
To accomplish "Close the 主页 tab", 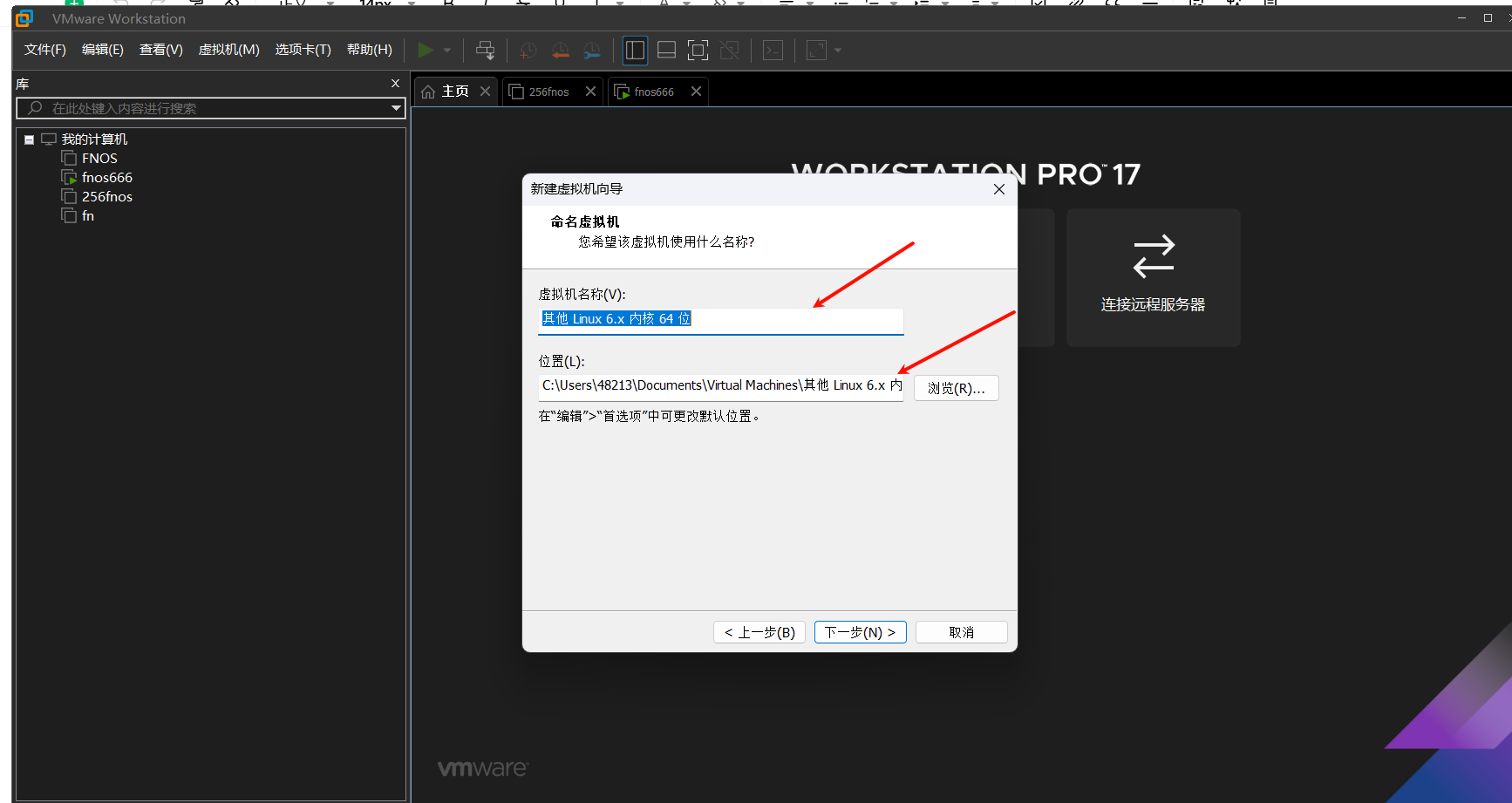I will coord(486,92).
